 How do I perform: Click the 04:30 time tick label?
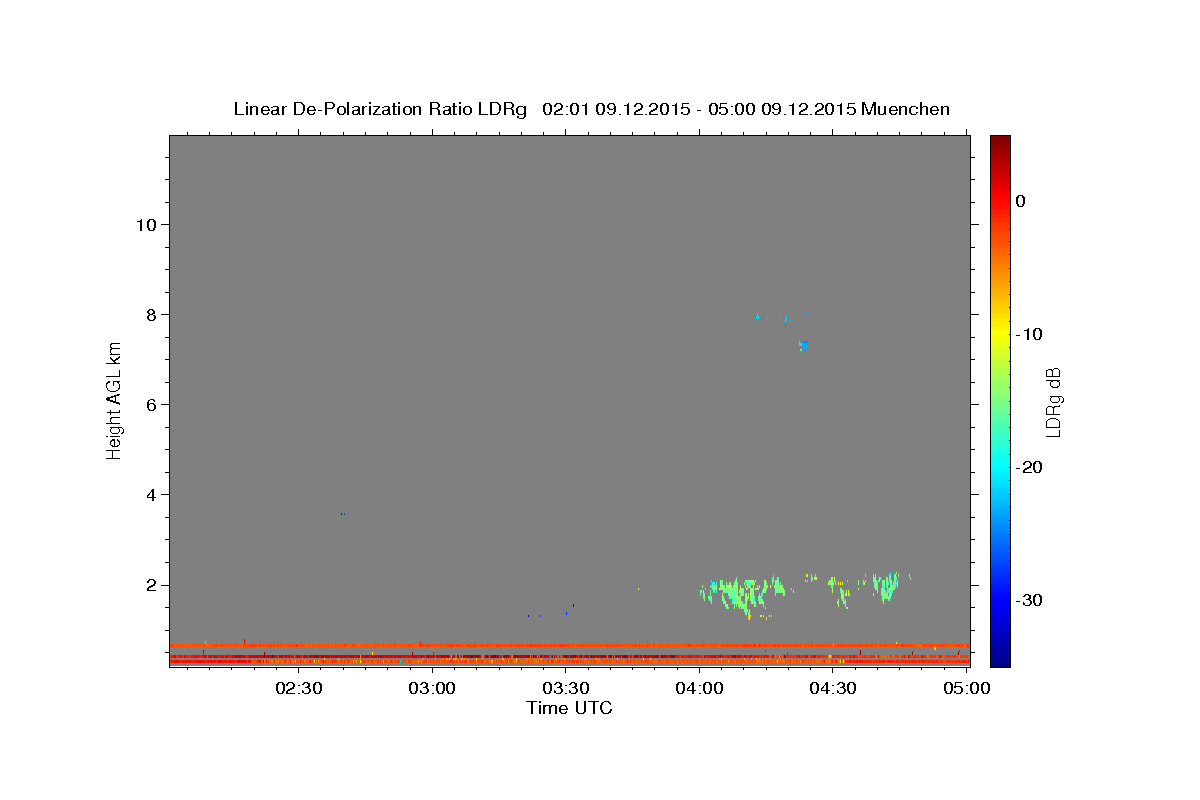click(833, 688)
